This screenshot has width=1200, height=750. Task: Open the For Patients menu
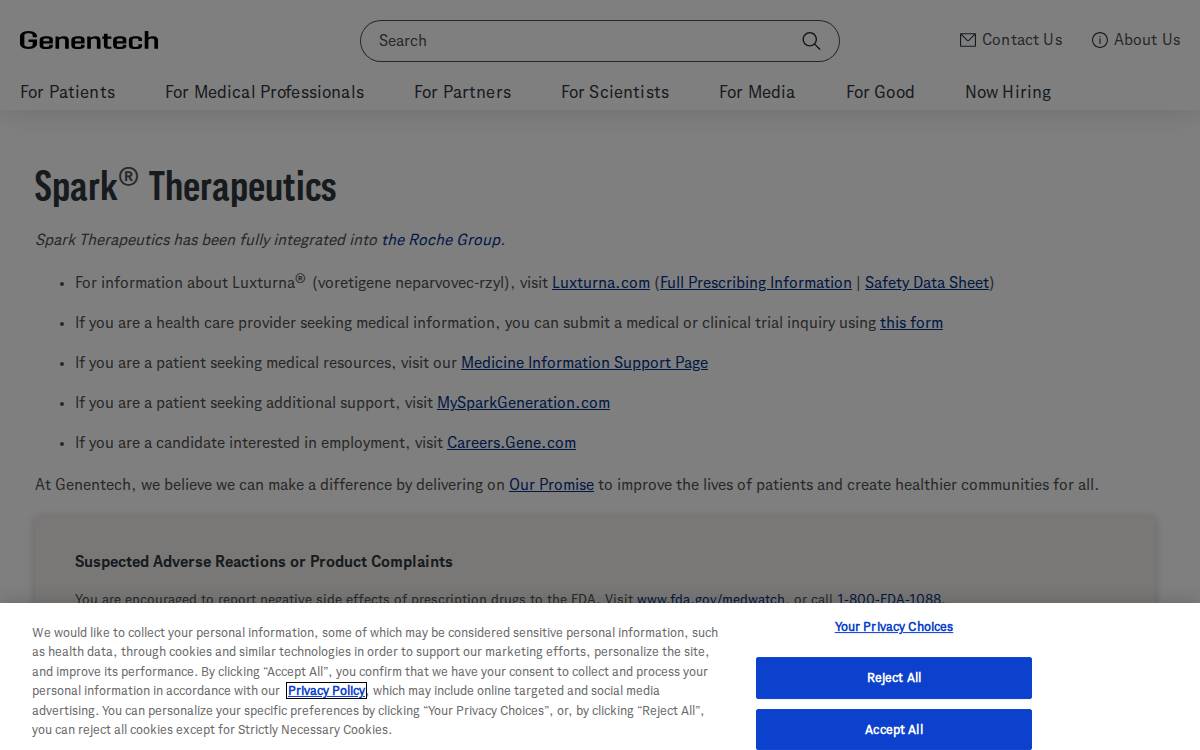67,92
